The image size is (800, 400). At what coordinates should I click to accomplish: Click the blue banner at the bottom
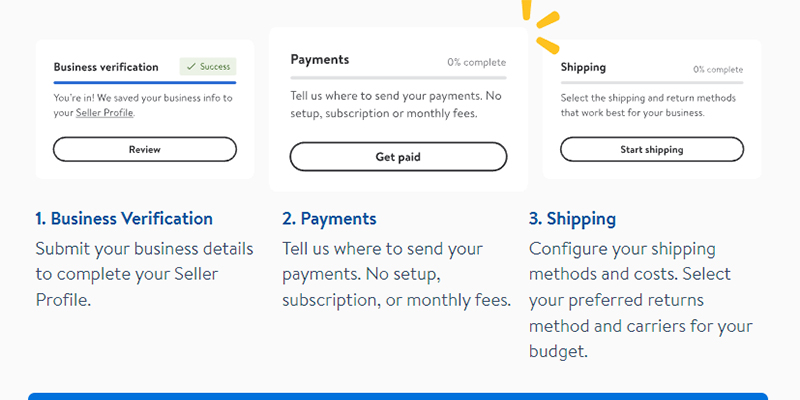tap(398, 396)
